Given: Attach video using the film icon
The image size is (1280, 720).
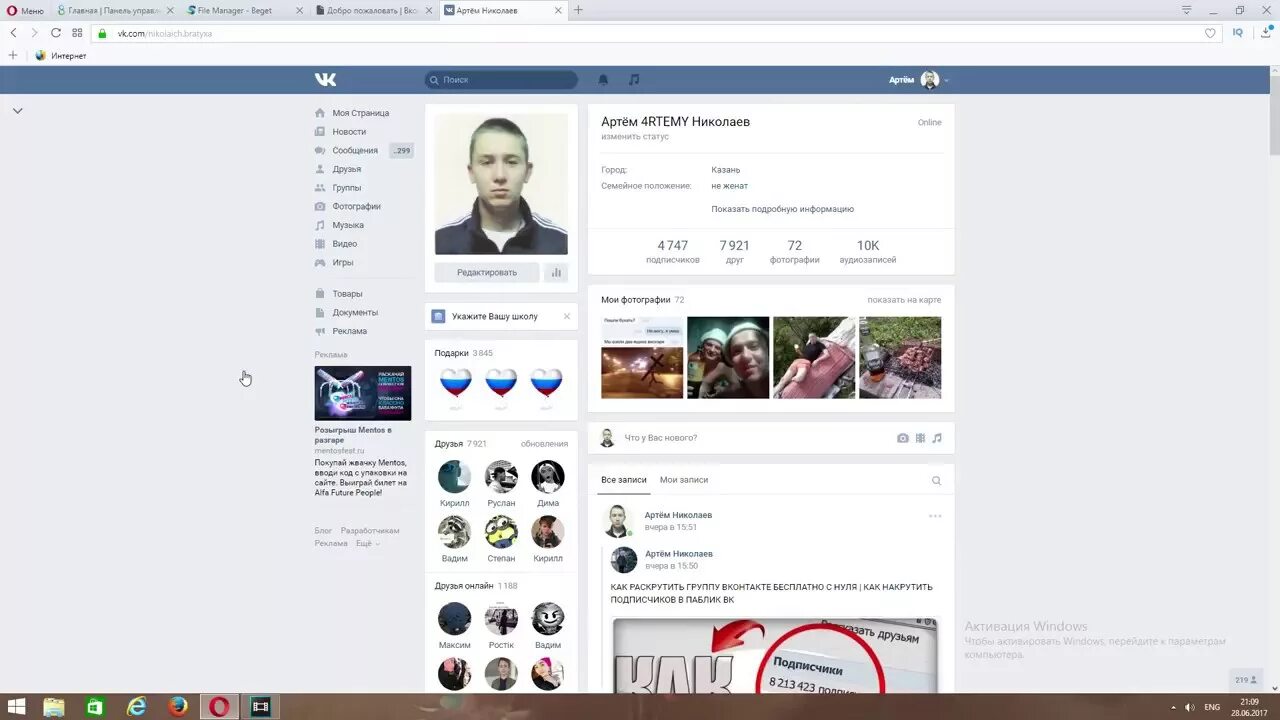Looking at the screenshot, I should (x=920, y=438).
